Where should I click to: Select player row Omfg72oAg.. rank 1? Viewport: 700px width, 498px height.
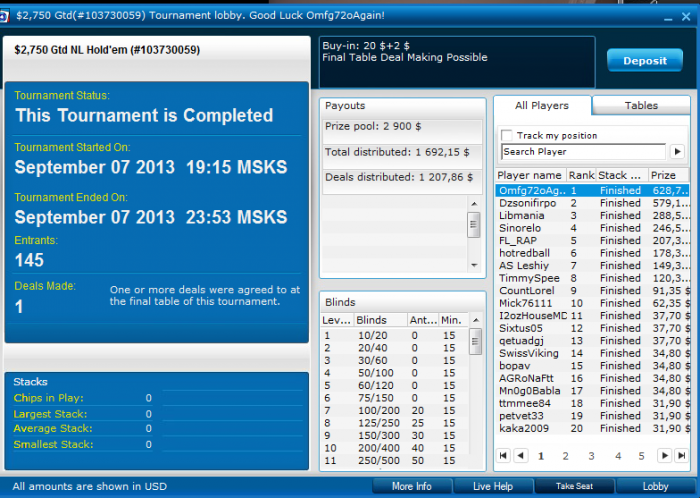pos(592,191)
